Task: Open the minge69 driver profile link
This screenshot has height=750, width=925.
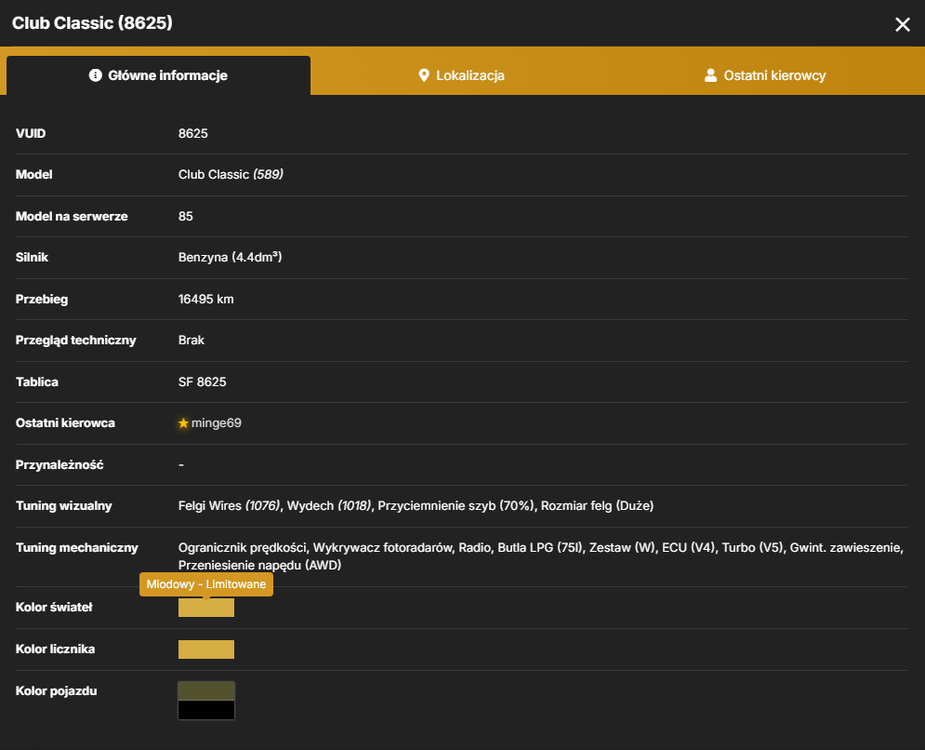Action: click(216, 423)
